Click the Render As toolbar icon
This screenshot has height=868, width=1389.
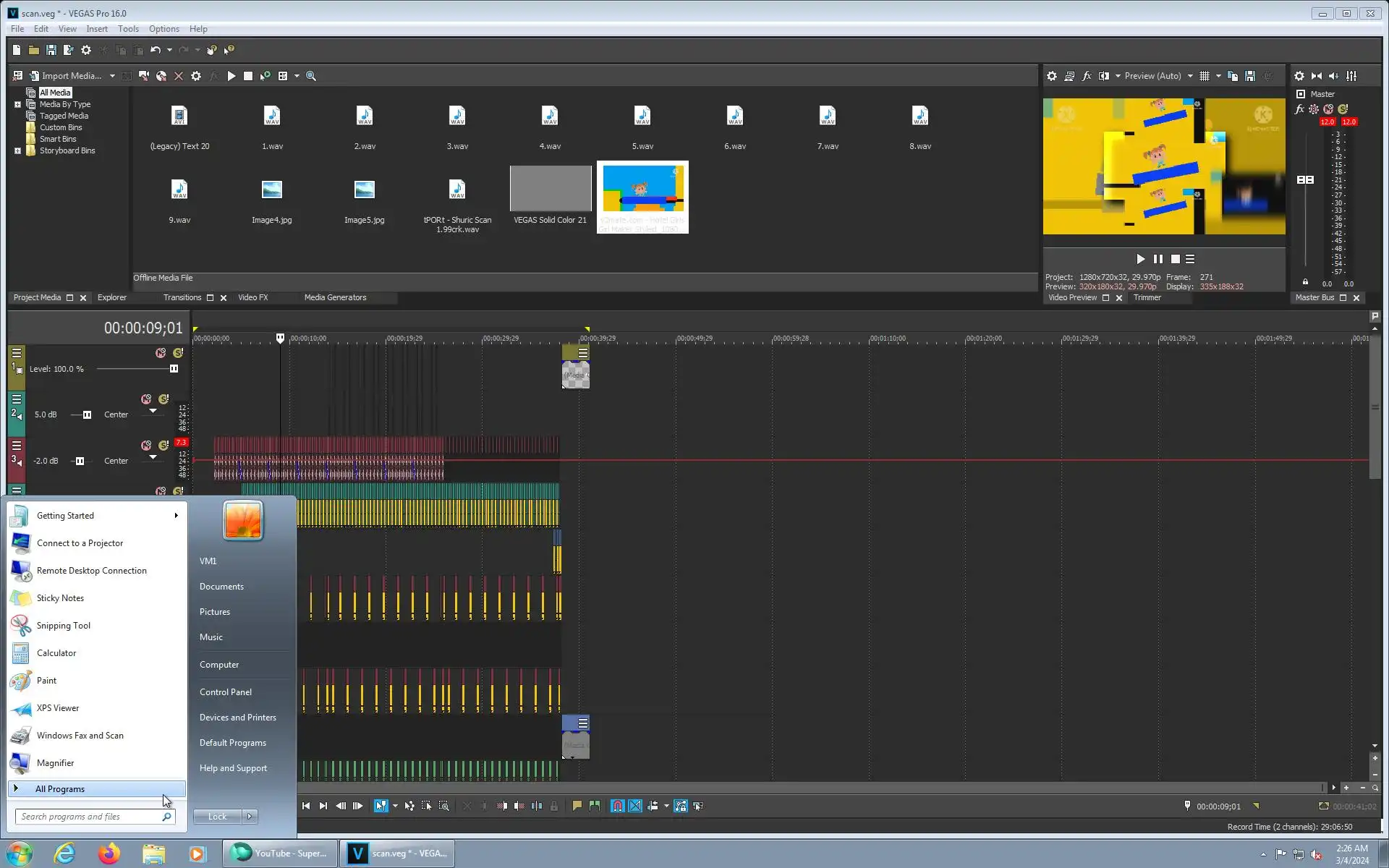pos(68,50)
